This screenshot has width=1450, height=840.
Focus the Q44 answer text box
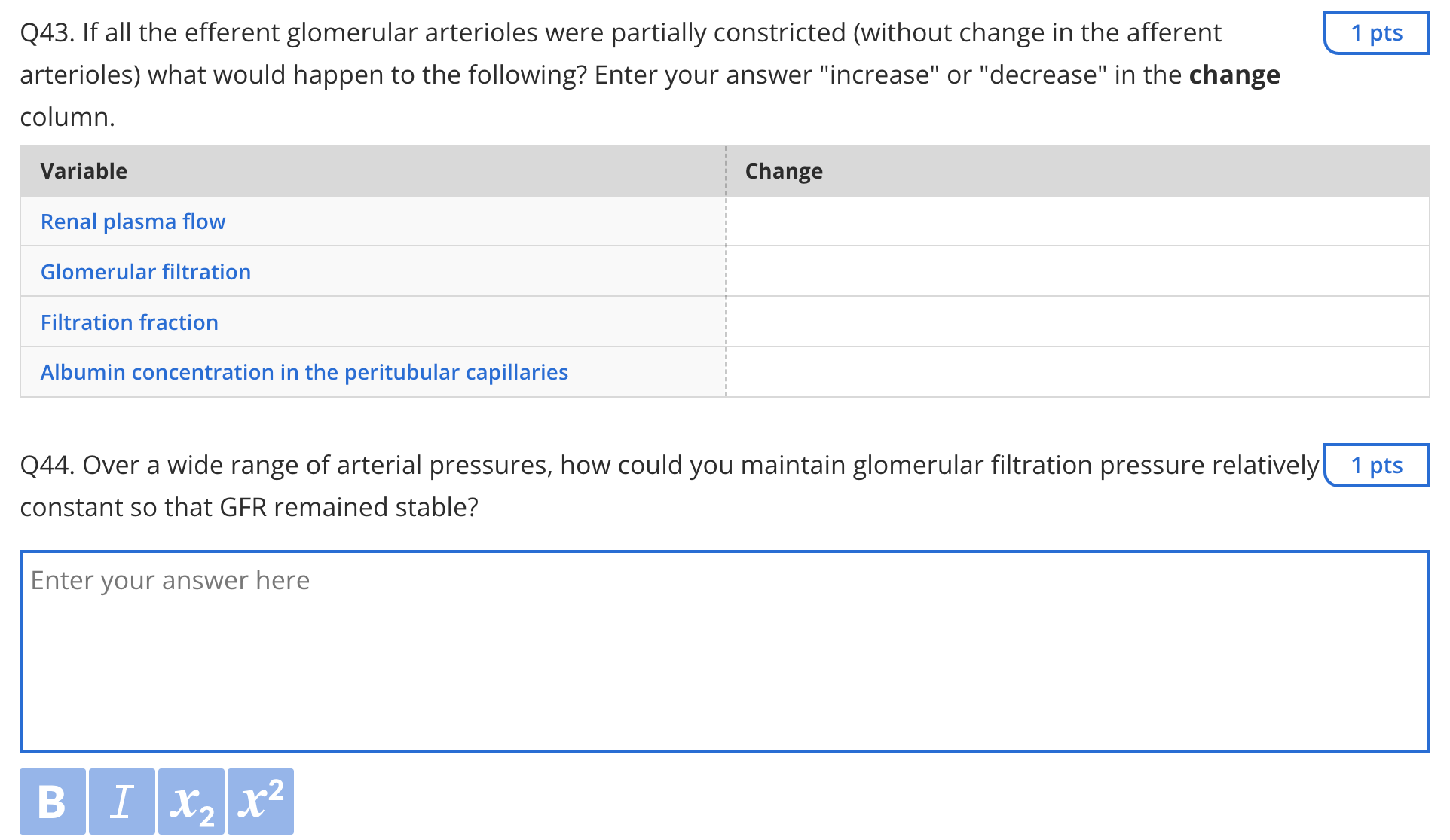pos(724,652)
